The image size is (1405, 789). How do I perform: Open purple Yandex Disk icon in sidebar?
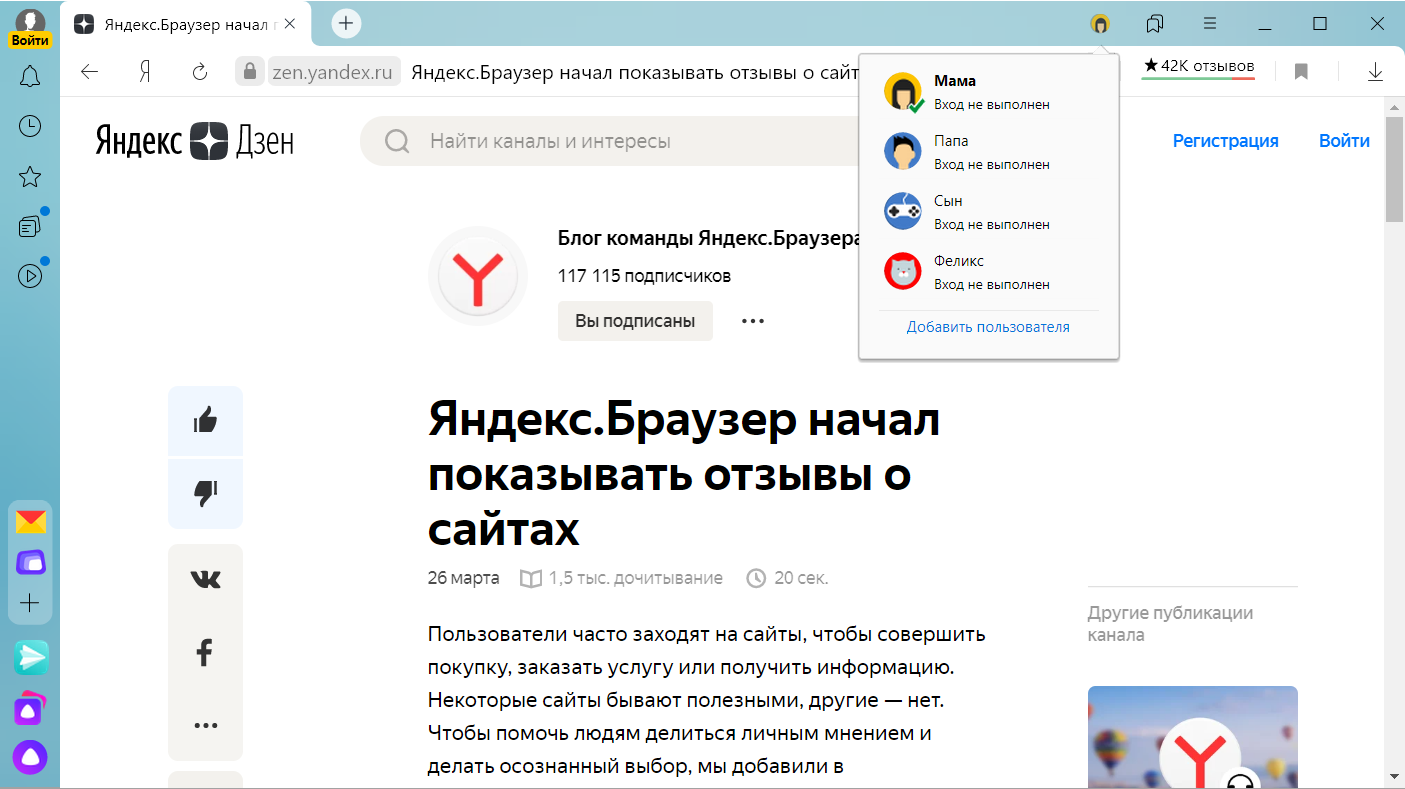[x=30, y=561]
